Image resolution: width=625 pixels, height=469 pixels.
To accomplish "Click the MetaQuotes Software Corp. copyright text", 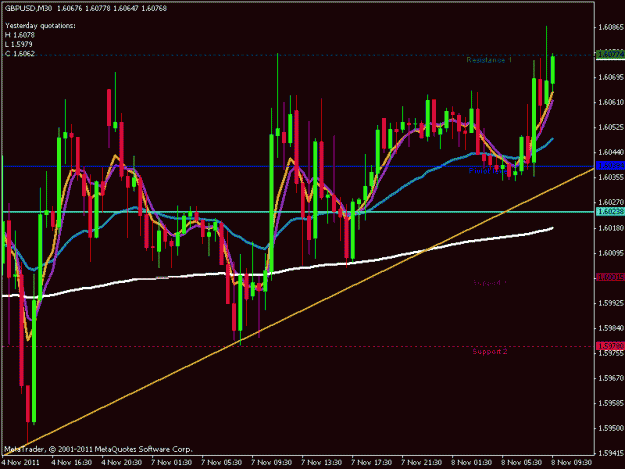I will click(98, 449).
